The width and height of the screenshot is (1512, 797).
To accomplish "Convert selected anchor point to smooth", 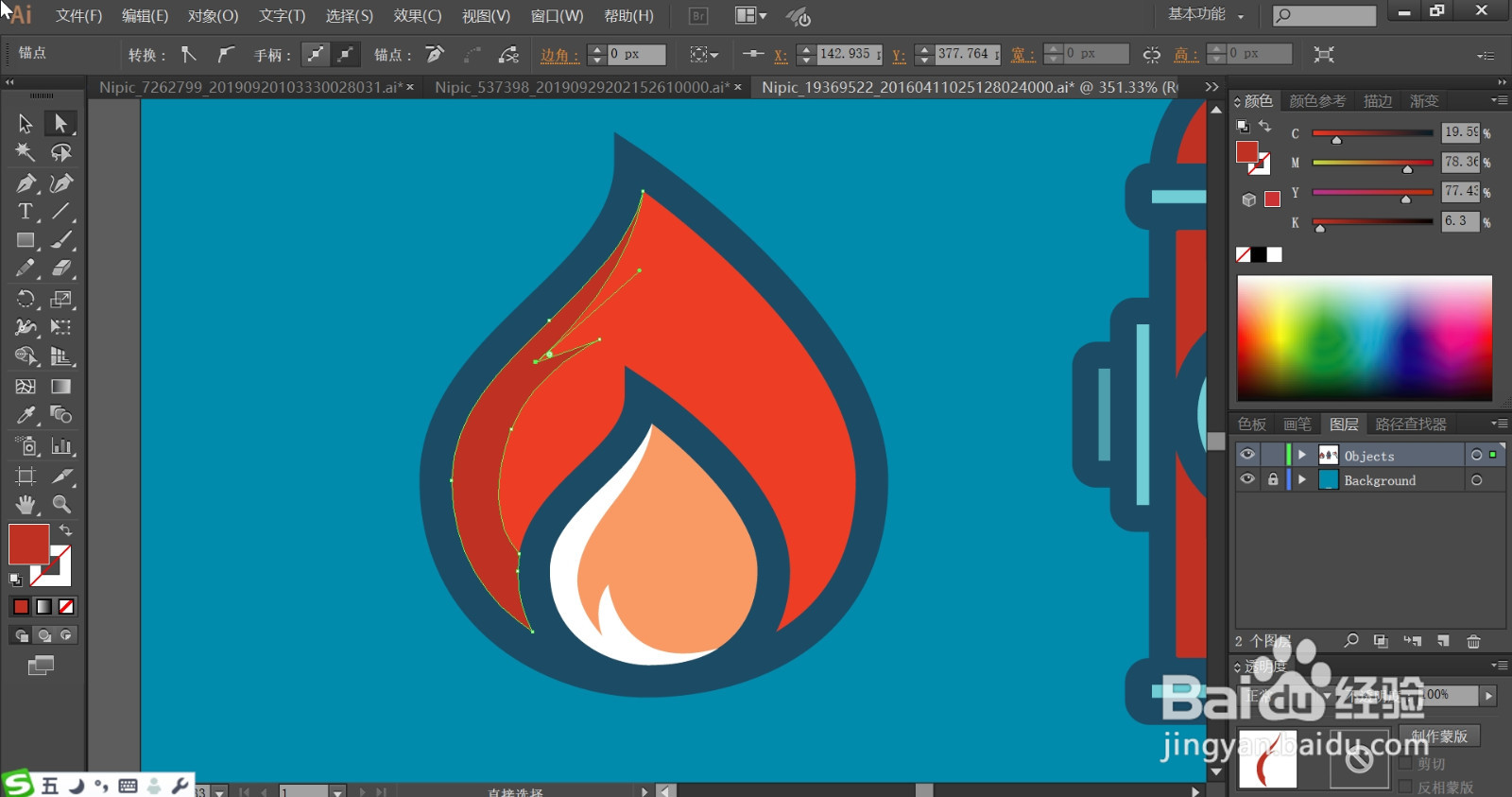I will coord(225,55).
